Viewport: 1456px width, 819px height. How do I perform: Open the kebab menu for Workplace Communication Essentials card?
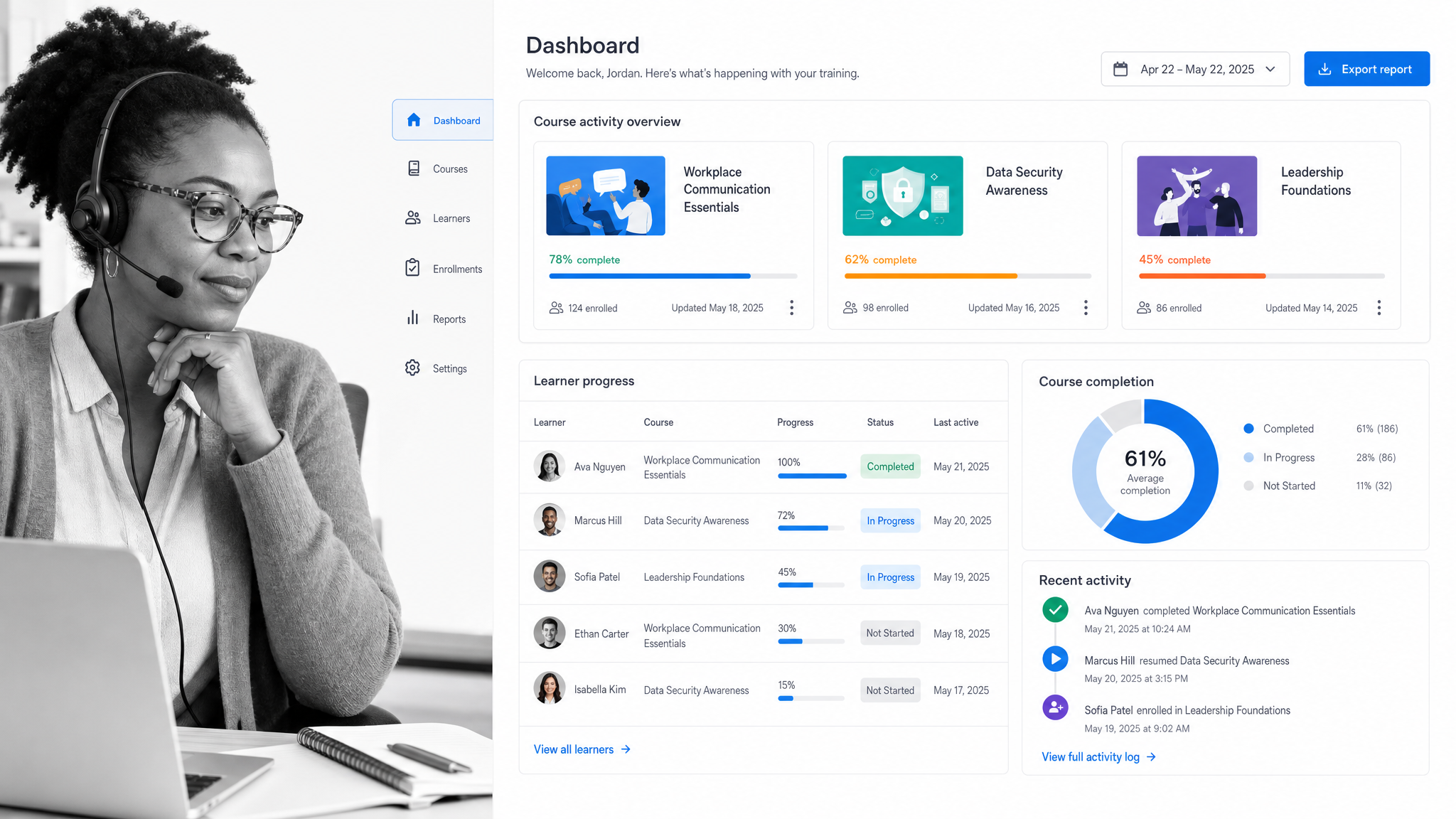[x=791, y=307]
